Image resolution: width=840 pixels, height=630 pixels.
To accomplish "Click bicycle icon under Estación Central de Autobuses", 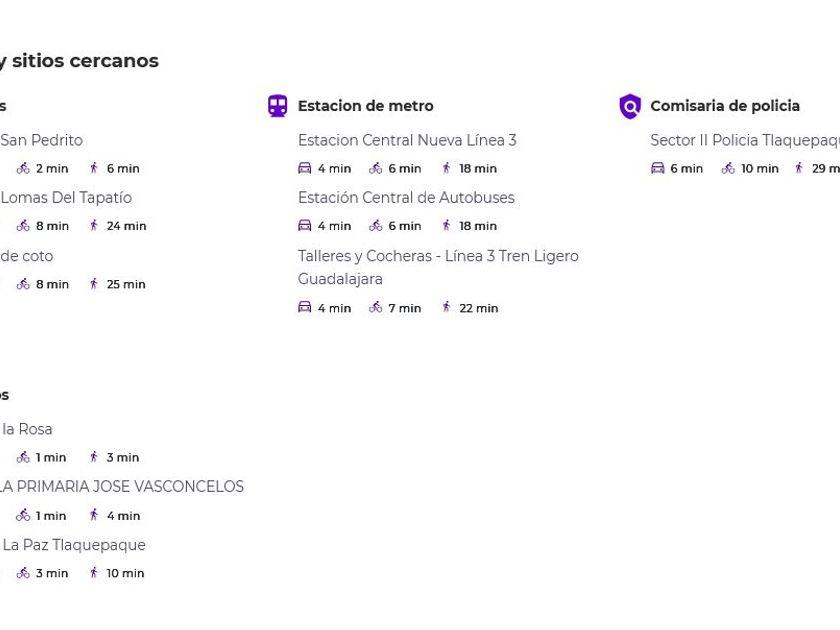I will 376,226.
